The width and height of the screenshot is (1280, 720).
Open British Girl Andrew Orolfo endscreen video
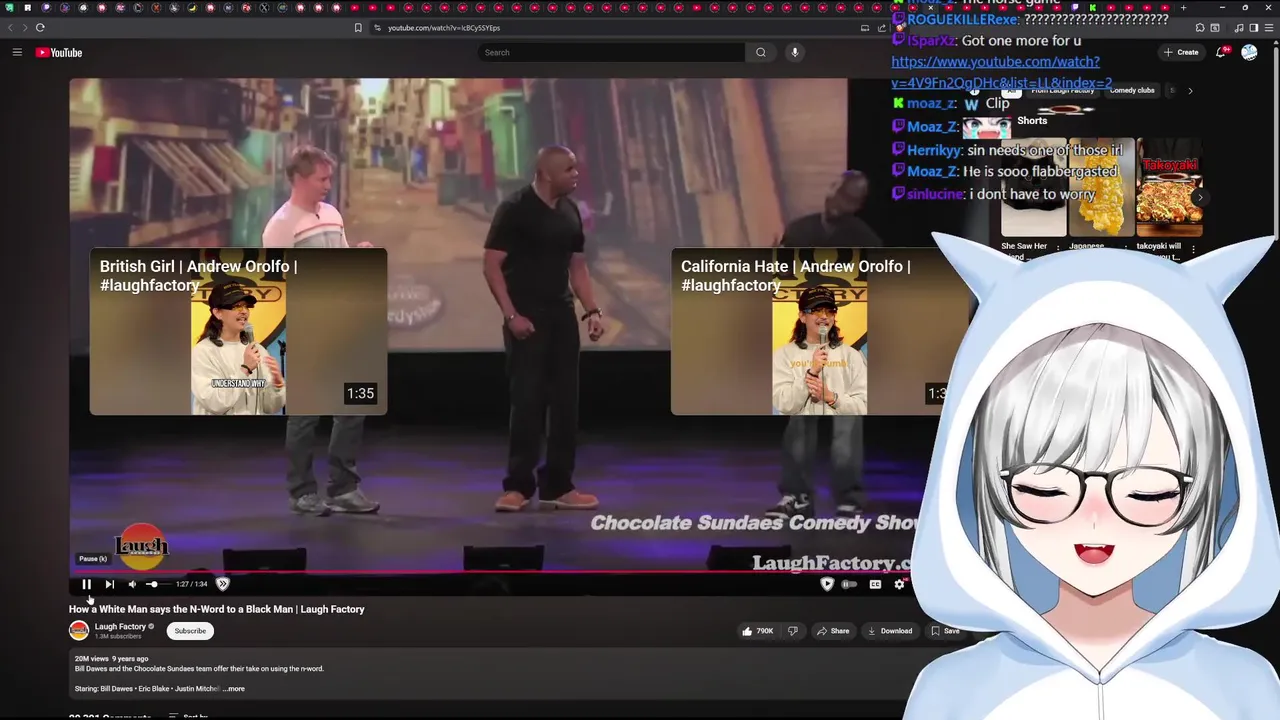(x=238, y=331)
